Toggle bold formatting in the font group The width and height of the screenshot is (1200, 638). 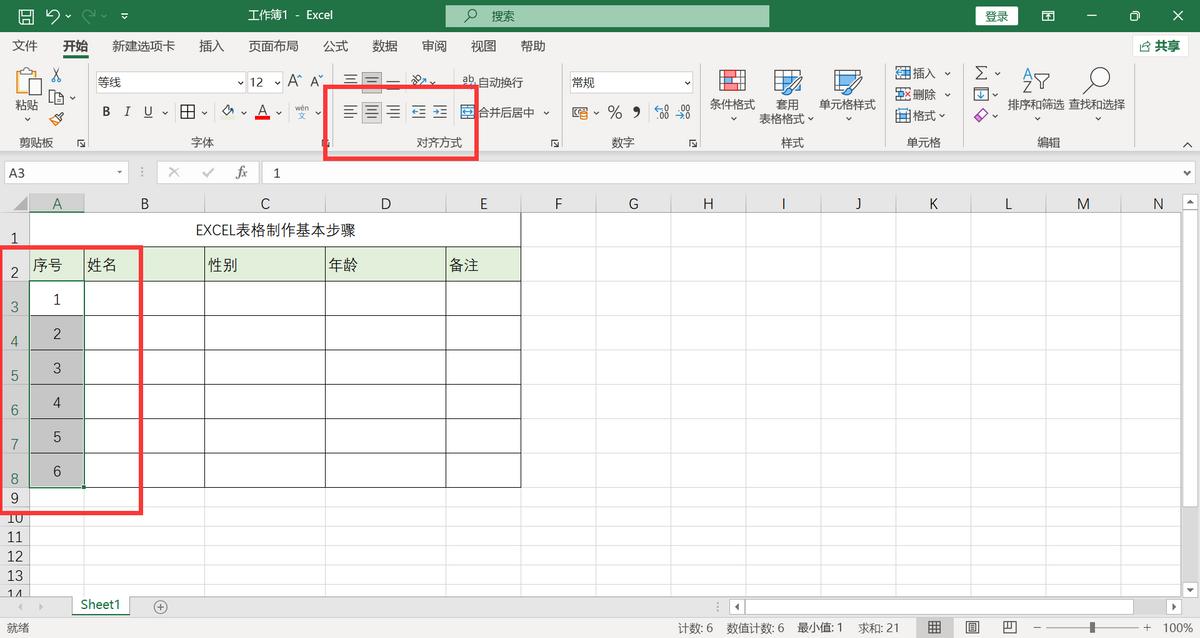pos(105,112)
